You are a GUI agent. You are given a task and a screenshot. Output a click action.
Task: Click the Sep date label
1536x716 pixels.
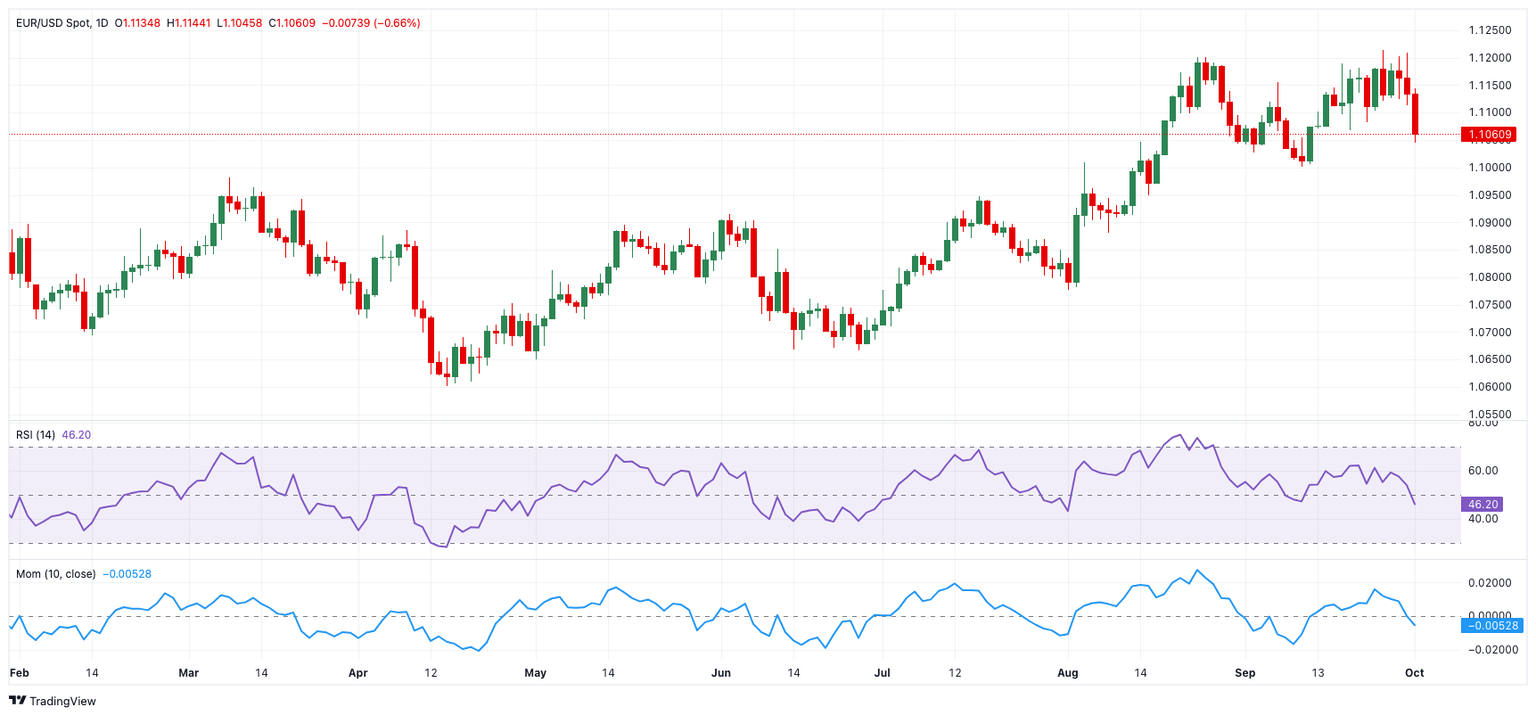(1245, 674)
